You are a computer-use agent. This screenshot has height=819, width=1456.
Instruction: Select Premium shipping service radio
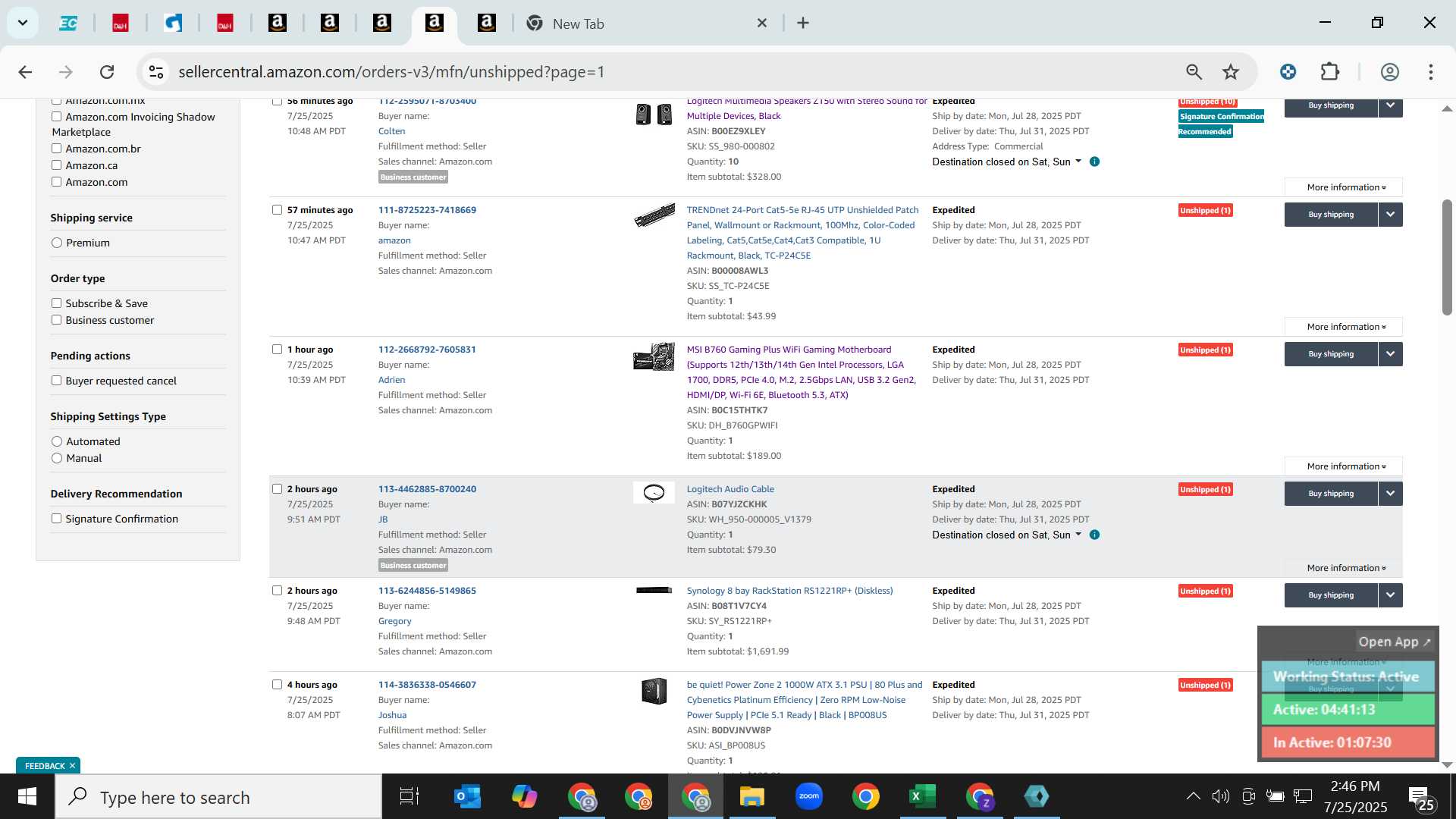[x=57, y=243]
